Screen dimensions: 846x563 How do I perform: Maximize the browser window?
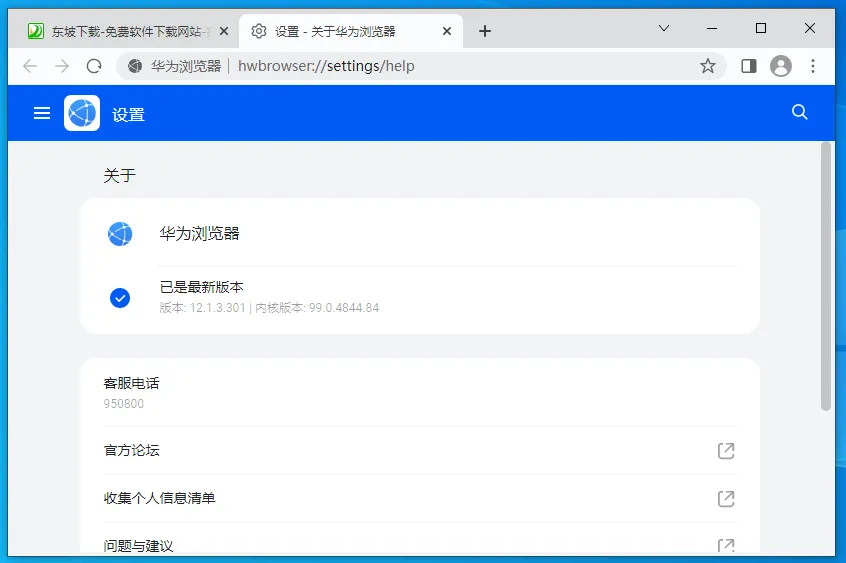coord(761,28)
